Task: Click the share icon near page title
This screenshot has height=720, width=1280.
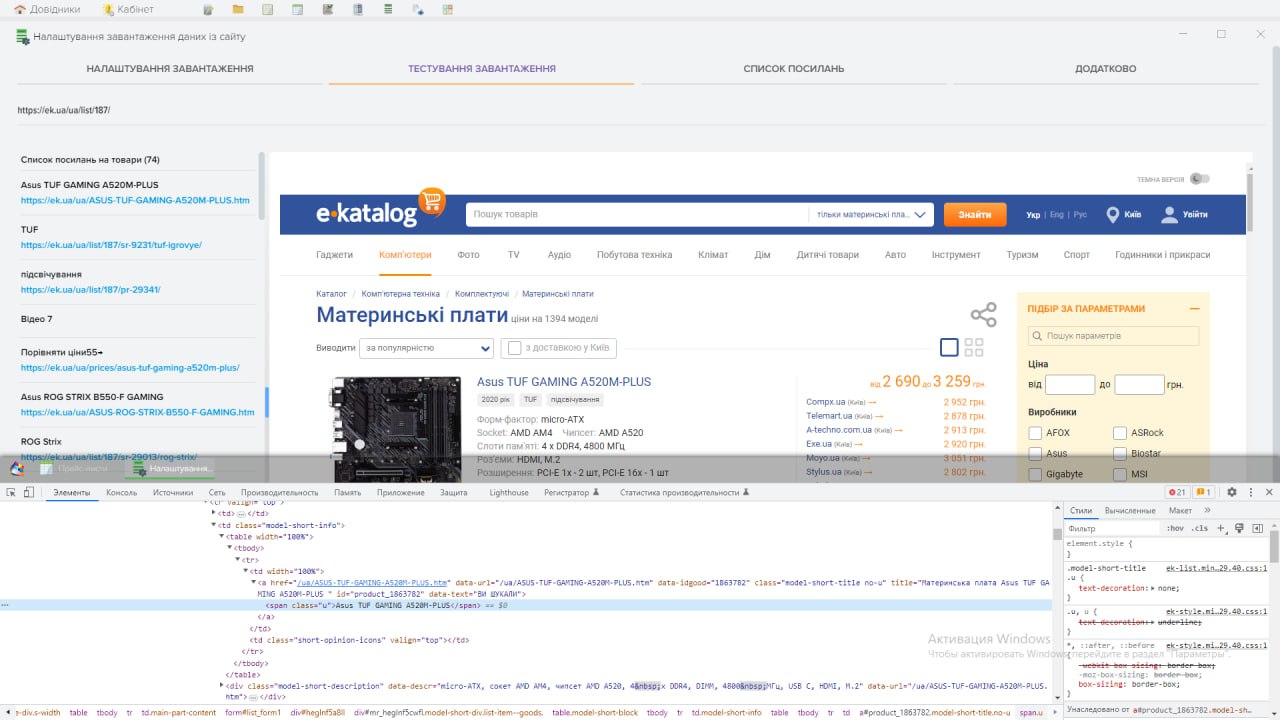Action: tap(984, 315)
